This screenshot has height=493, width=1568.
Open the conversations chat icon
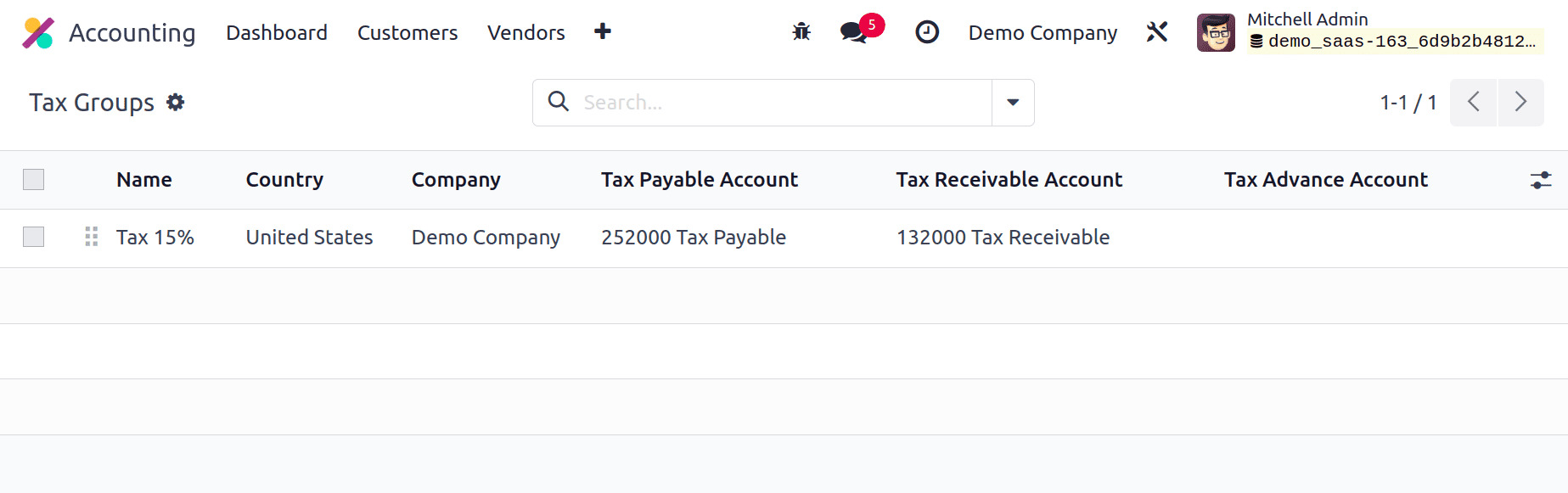[853, 33]
